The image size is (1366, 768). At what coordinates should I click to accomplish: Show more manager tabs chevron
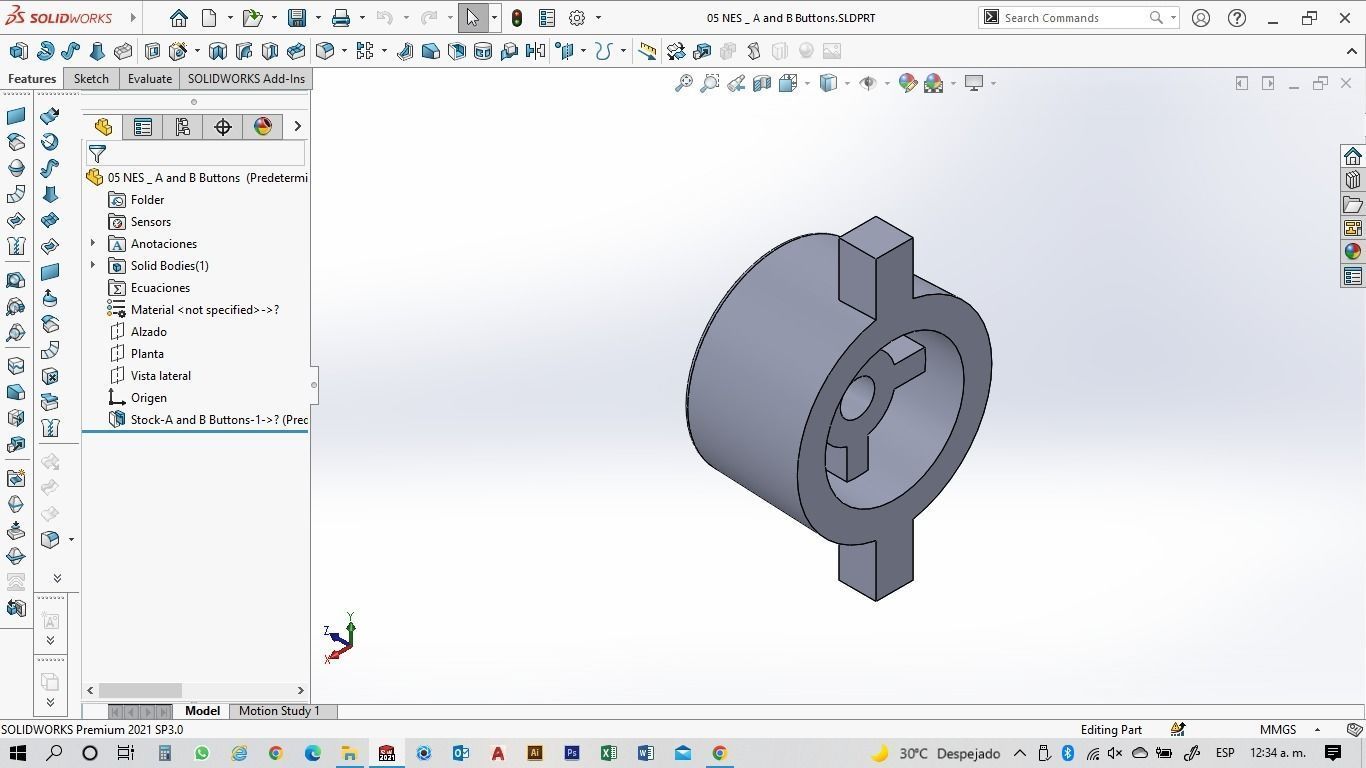tap(297, 126)
